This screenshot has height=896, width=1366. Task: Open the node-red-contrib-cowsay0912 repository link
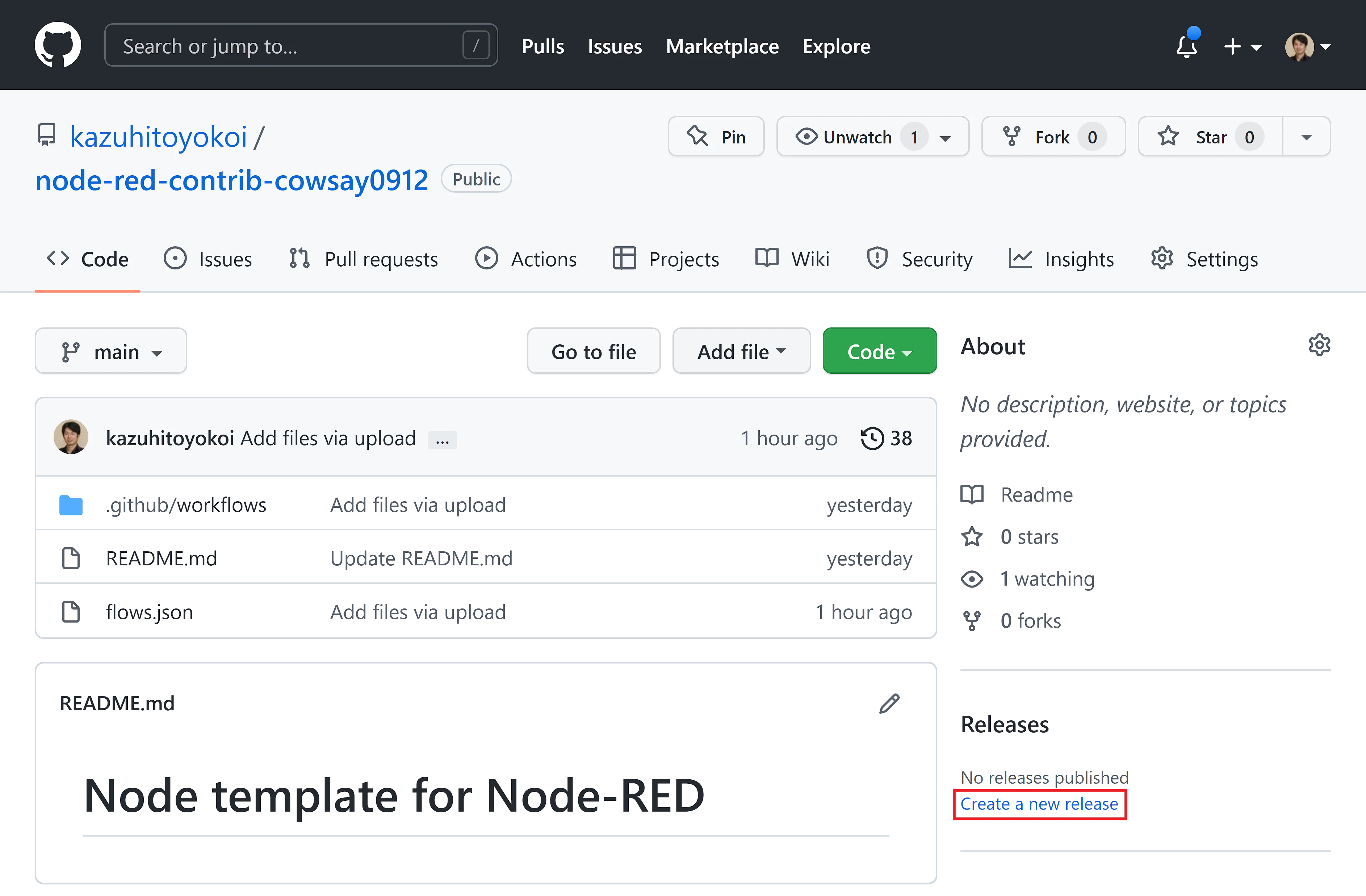tap(232, 180)
